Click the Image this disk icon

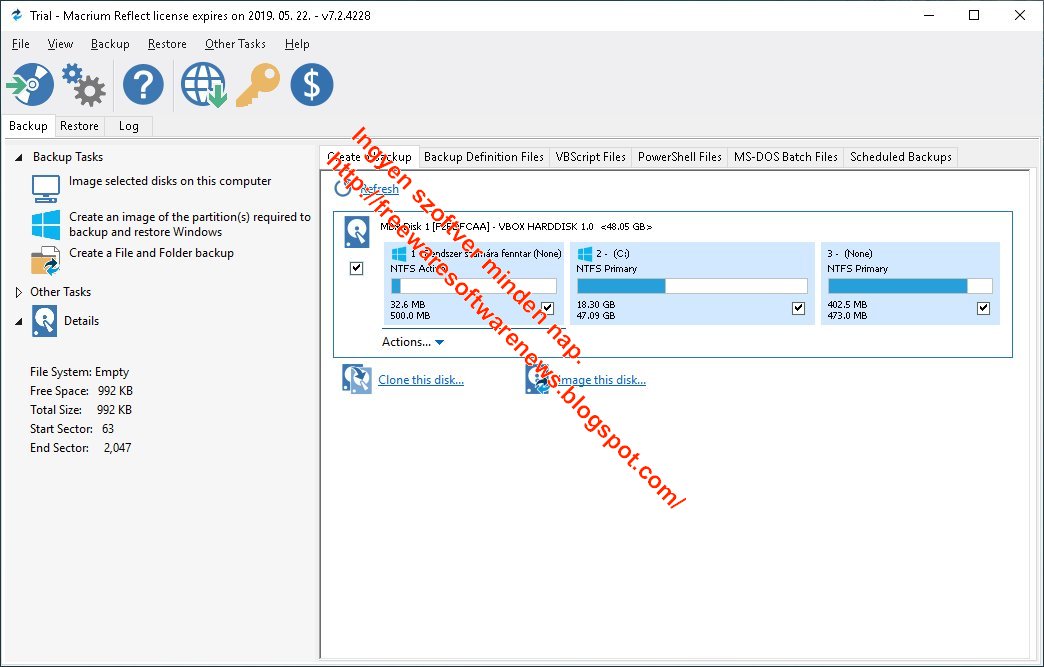(538, 379)
